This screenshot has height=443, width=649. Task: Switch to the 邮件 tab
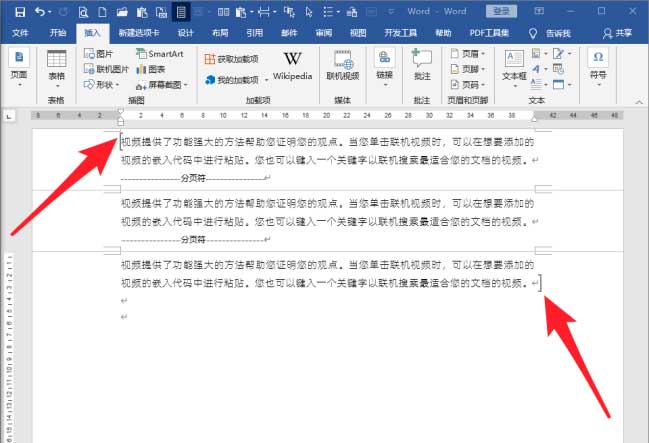pyautogui.click(x=289, y=33)
